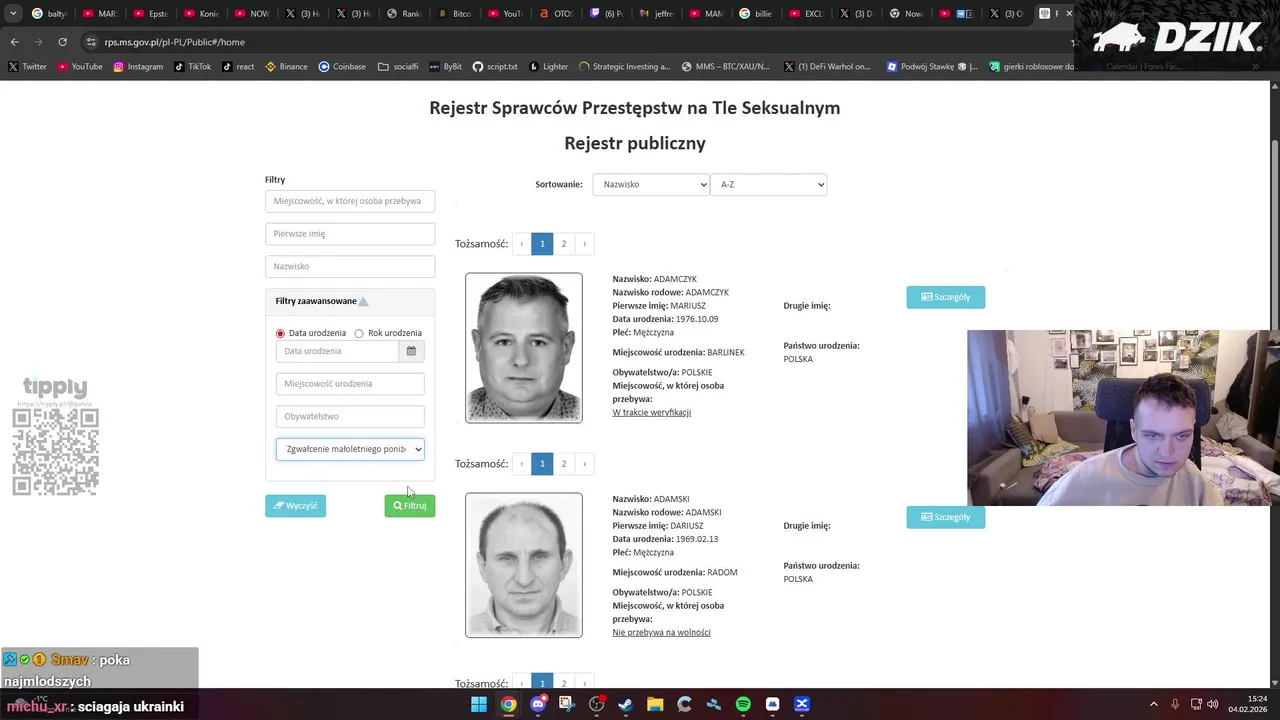1280x720 pixels.
Task: Click the green Filtruj button
Action: [x=410, y=506]
